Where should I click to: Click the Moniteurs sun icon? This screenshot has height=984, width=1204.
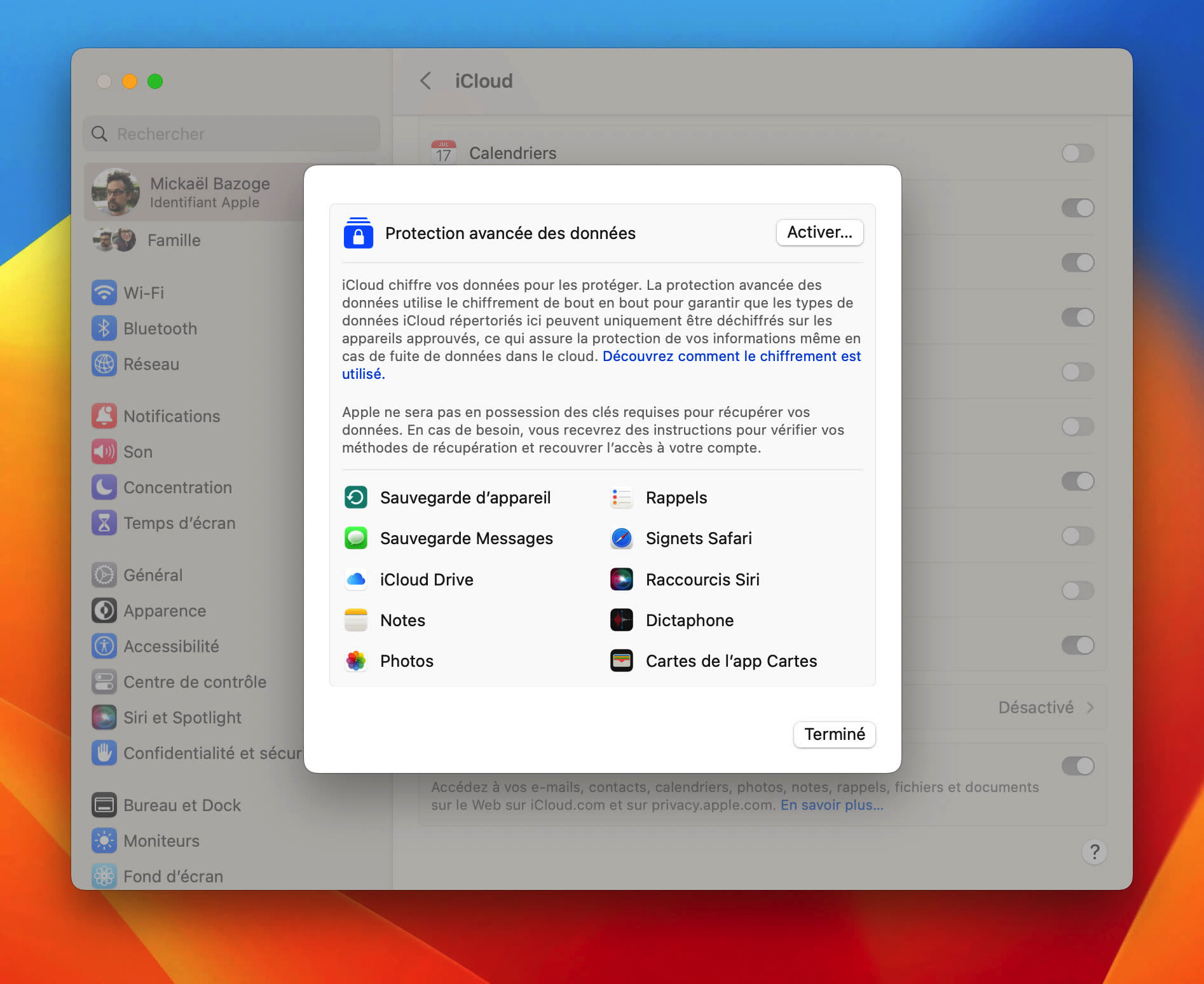pos(104,840)
